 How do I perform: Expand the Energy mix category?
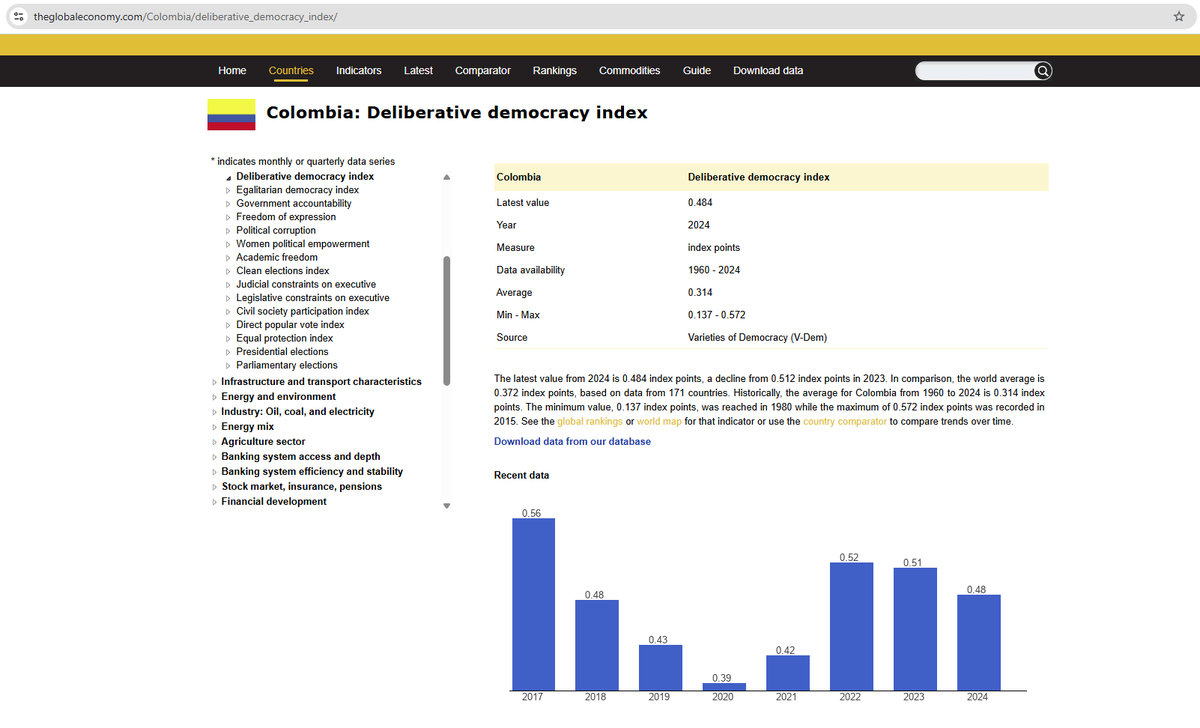[214, 427]
